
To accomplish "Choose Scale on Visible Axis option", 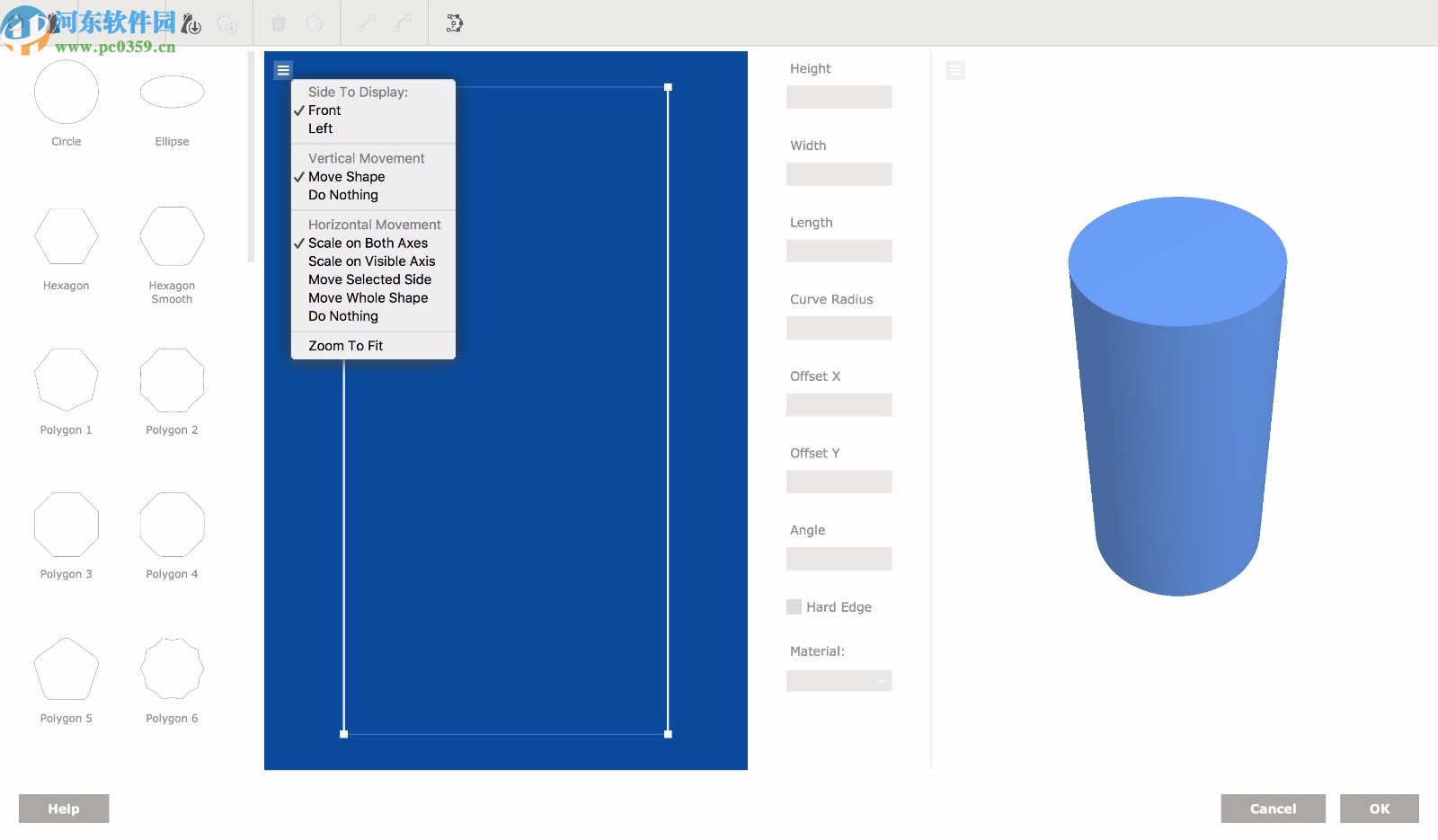I will pyautogui.click(x=371, y=261).
